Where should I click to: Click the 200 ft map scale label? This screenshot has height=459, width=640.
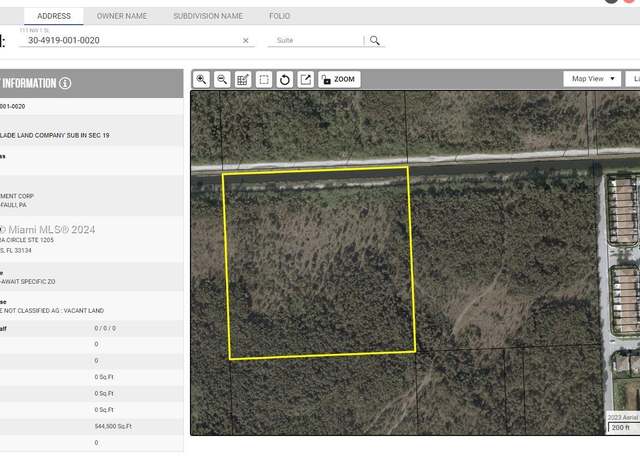pos(620,427)
